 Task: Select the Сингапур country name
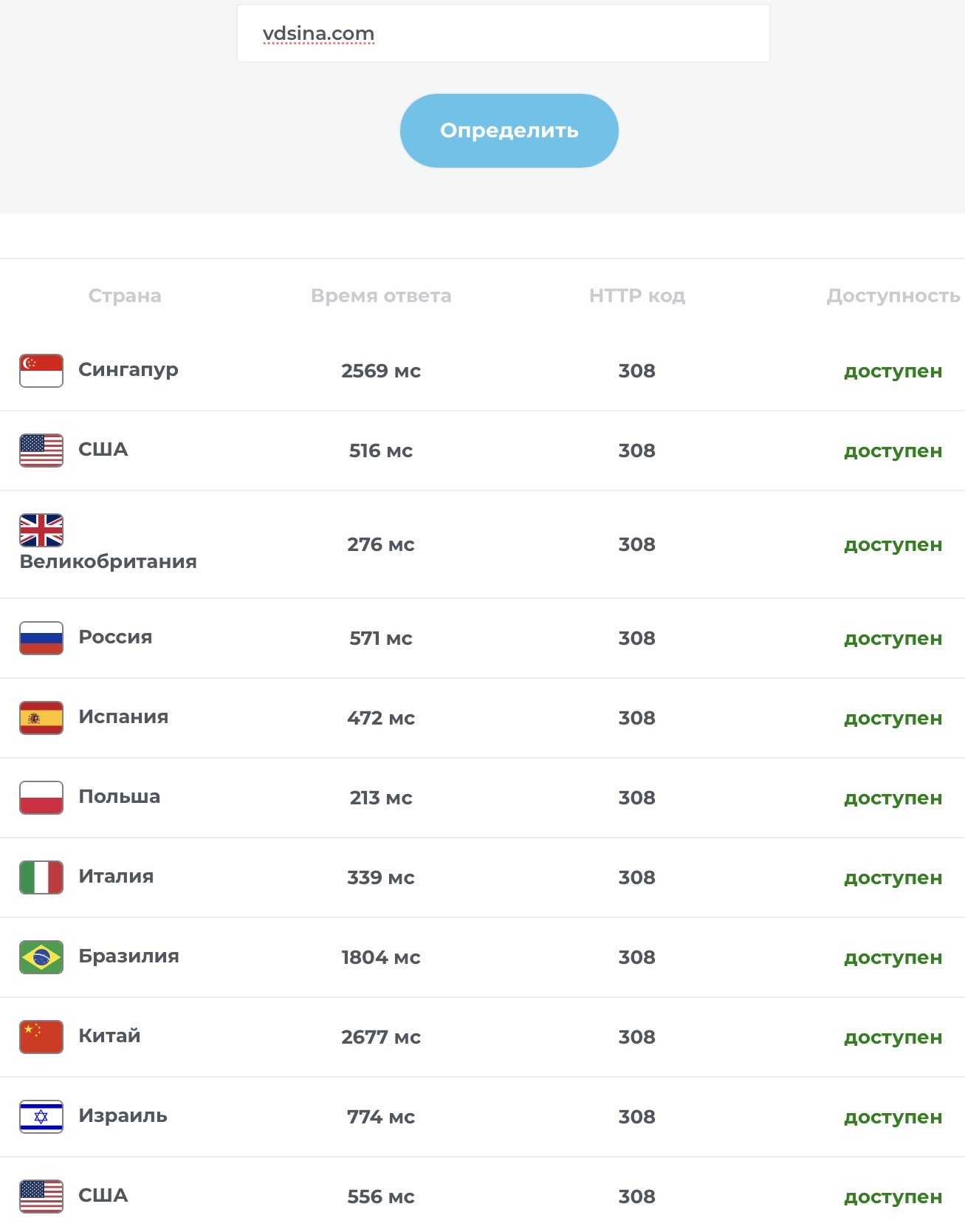click(128, 369)
